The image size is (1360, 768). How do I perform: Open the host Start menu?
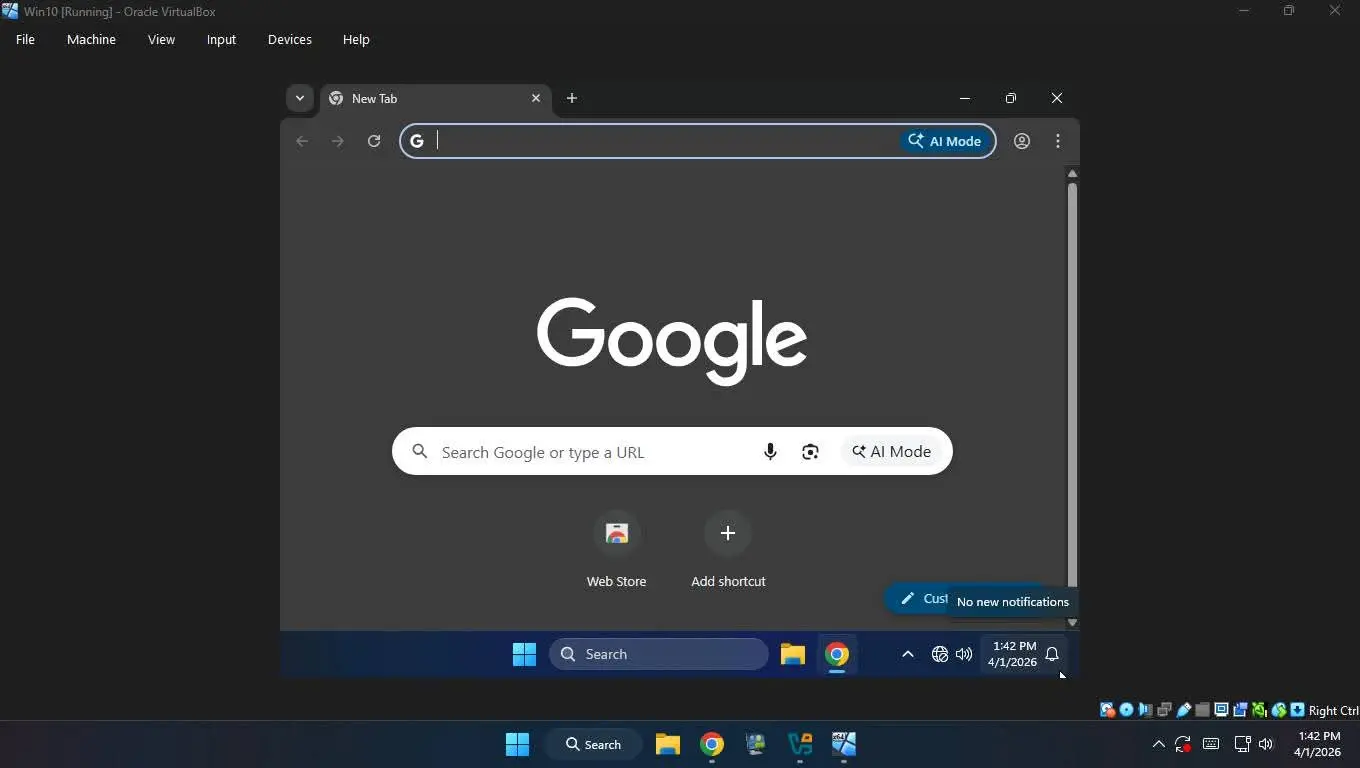(x=517, y=744)
